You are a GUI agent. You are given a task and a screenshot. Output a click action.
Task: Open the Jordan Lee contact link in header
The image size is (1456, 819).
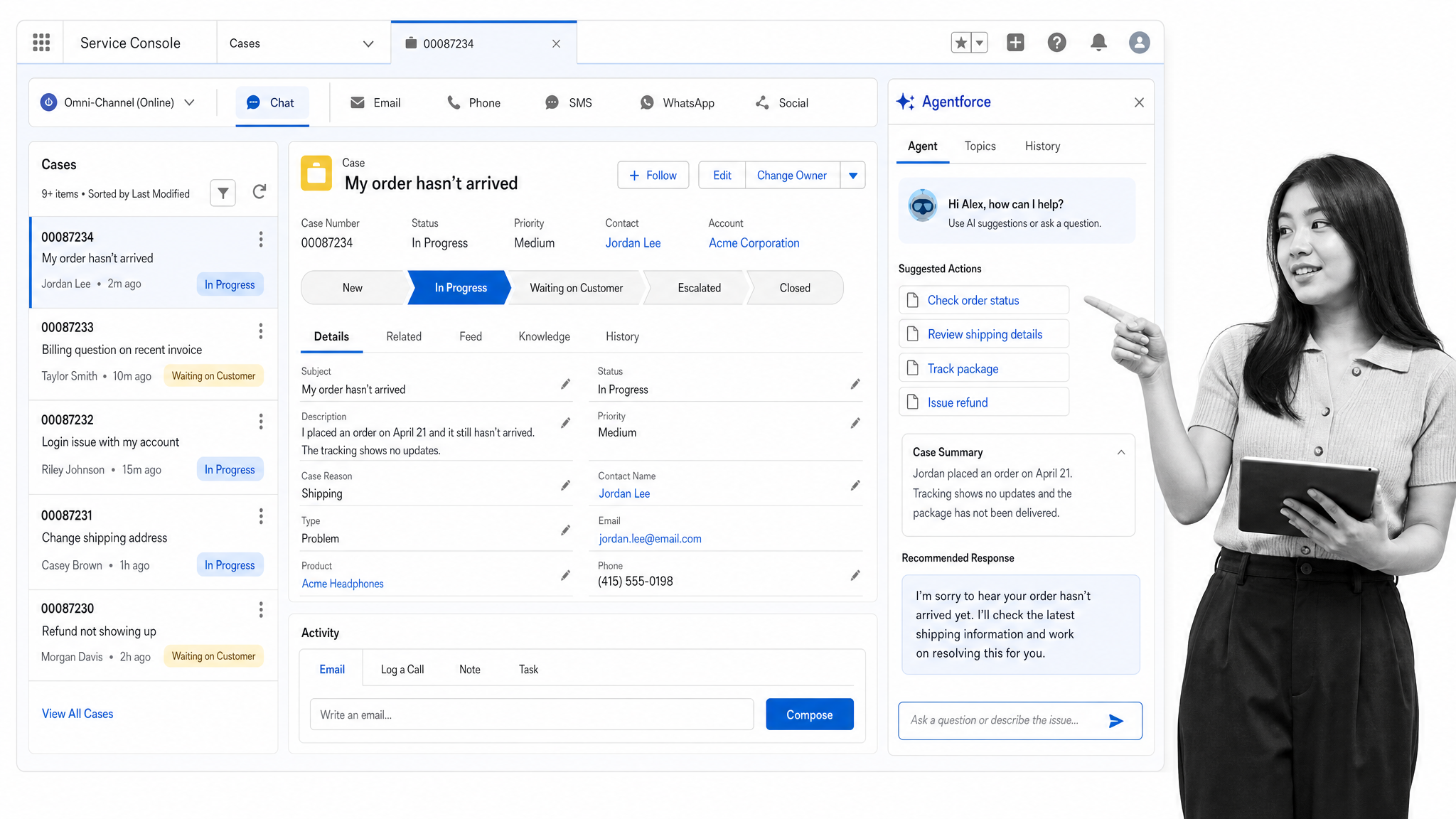tap(633, 243)
